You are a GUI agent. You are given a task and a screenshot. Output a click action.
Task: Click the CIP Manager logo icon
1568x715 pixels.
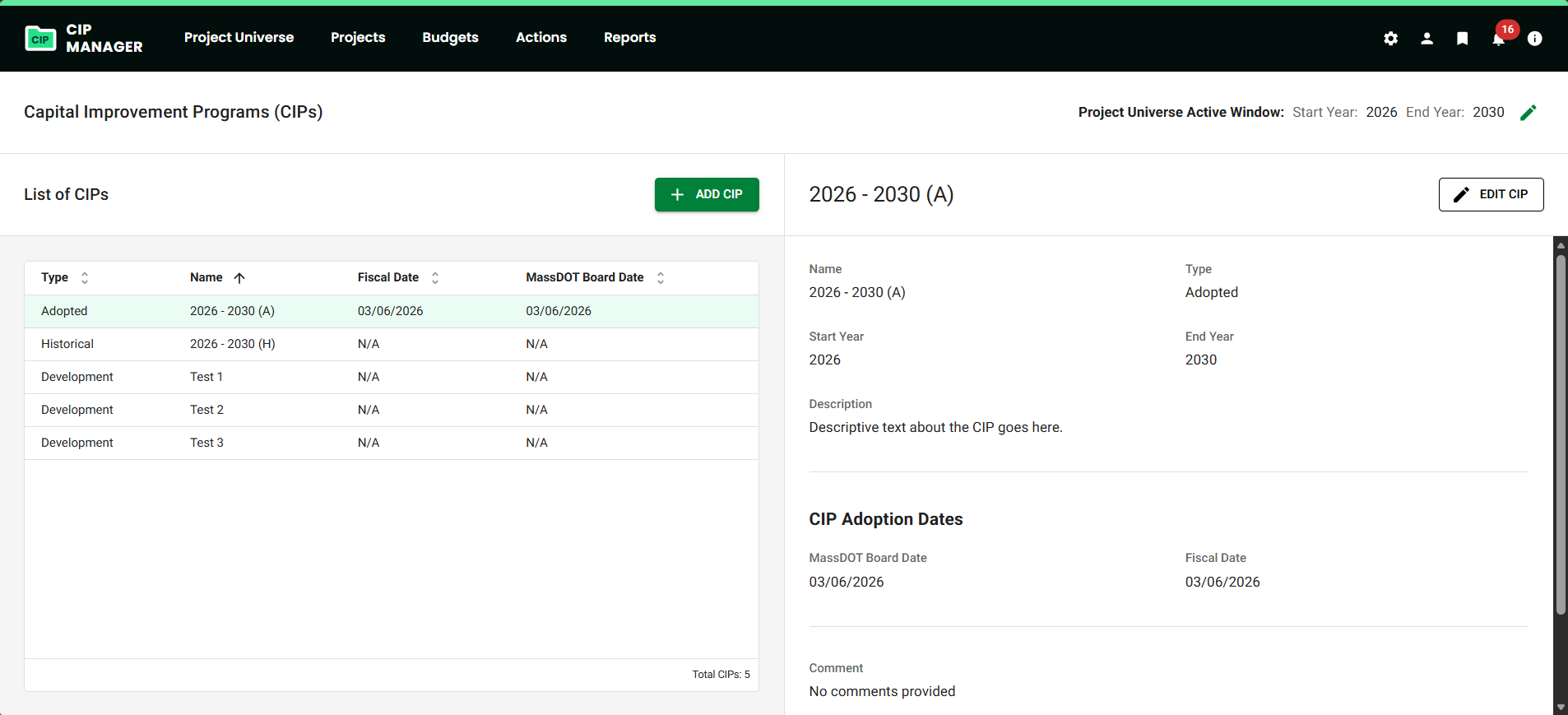coord(40,39)
